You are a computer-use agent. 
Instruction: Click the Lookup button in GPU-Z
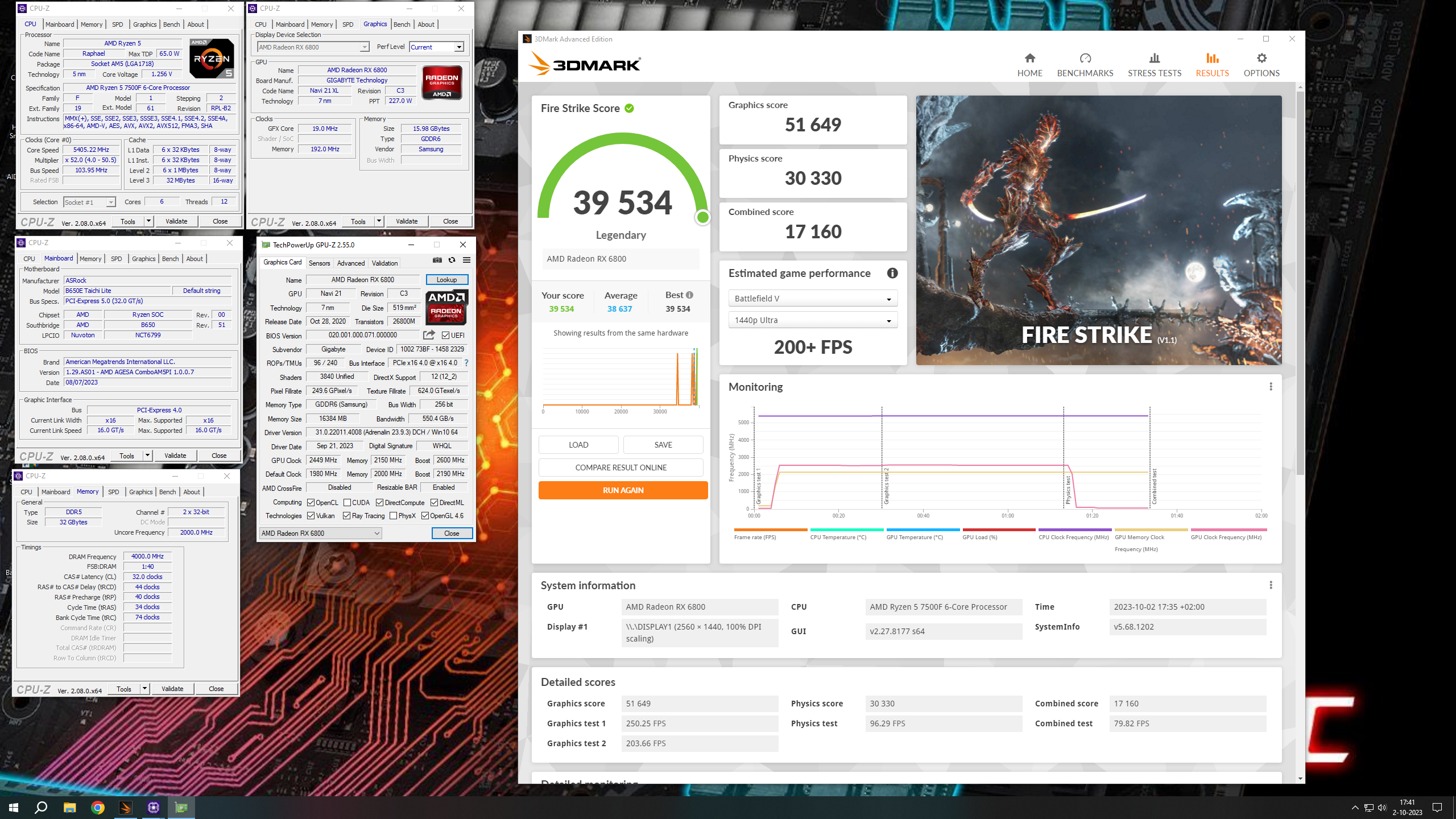pos(446,280)
